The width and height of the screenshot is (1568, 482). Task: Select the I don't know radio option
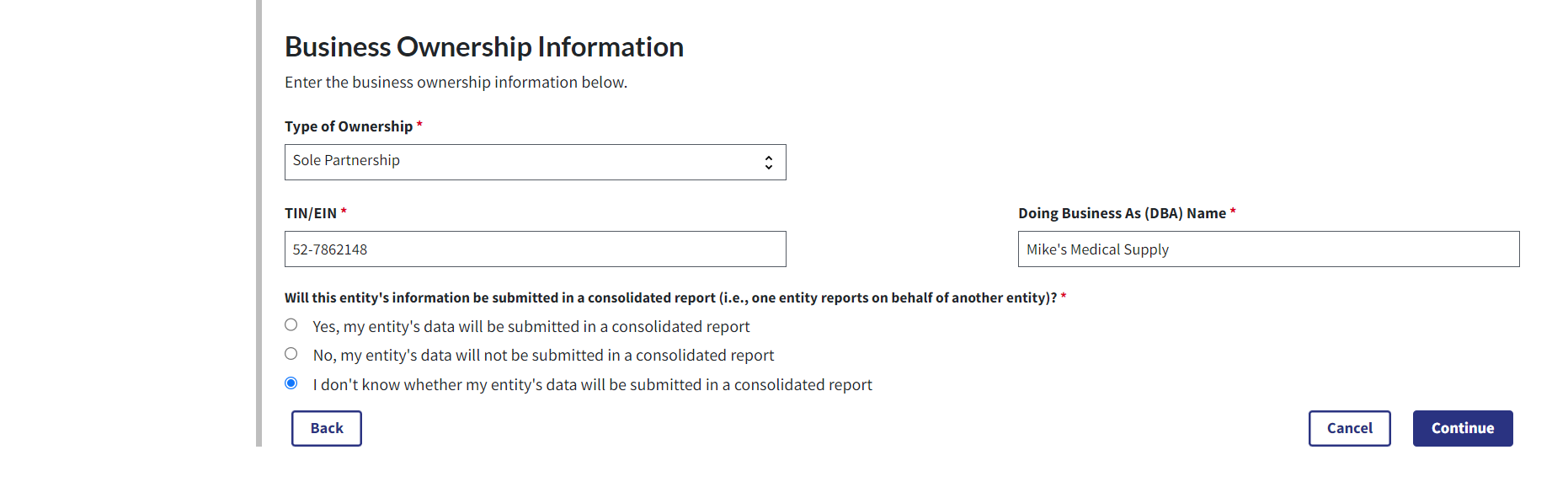coord(291,383)
